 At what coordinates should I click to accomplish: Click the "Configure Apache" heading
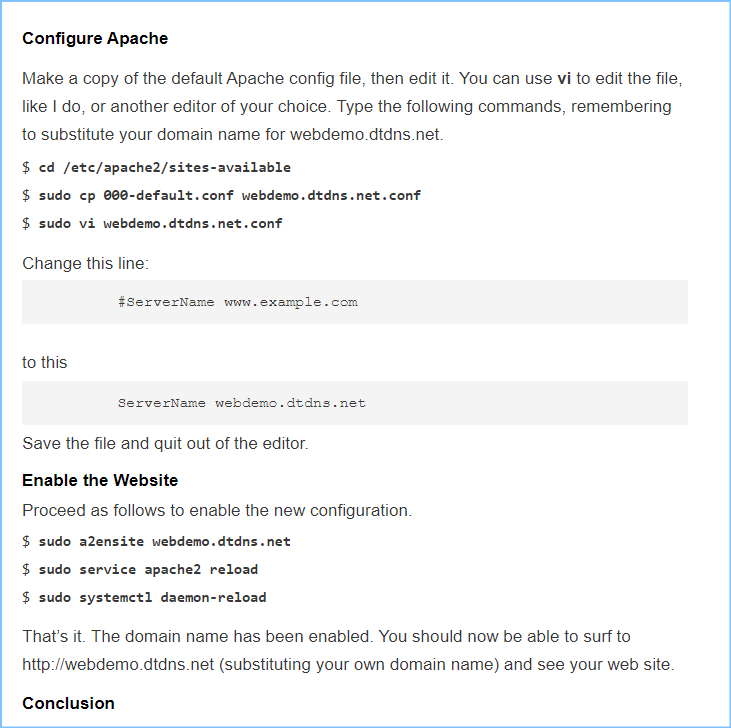tap(95, 39)
